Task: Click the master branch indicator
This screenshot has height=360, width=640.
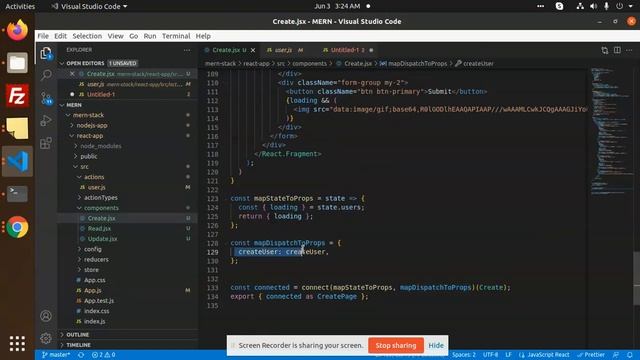Action: (x=56, y=355)
